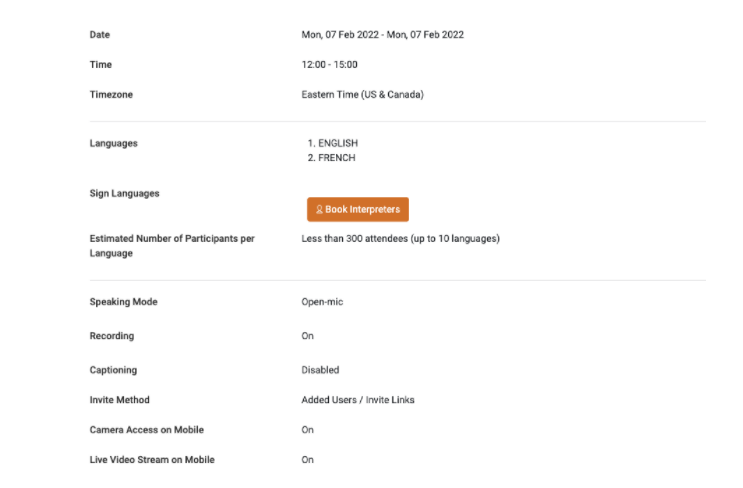743x488 pixels.
Task: Click the Estimated Number of Participants label
Action: point(172,245)
